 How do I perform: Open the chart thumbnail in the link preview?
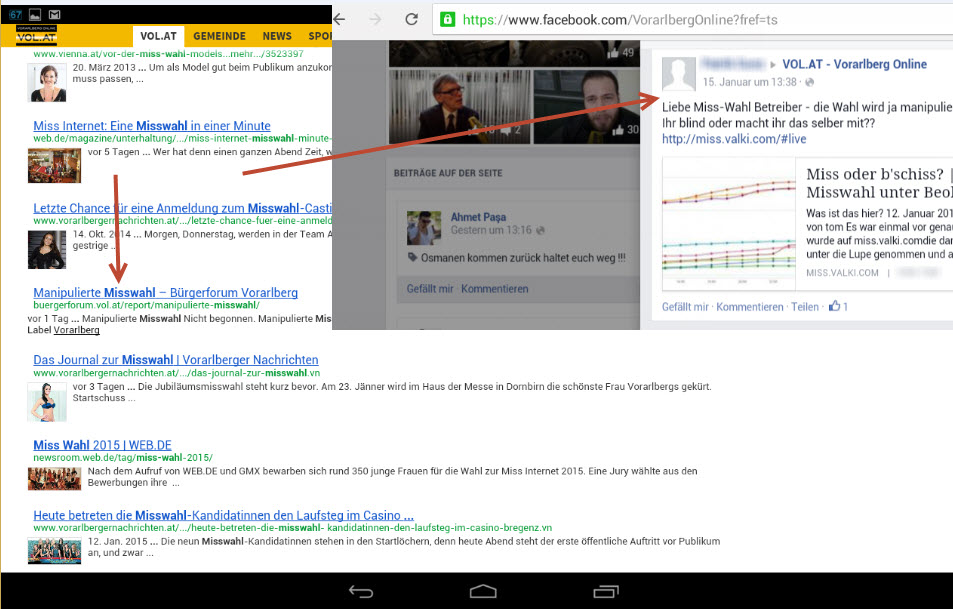(729, 224)
